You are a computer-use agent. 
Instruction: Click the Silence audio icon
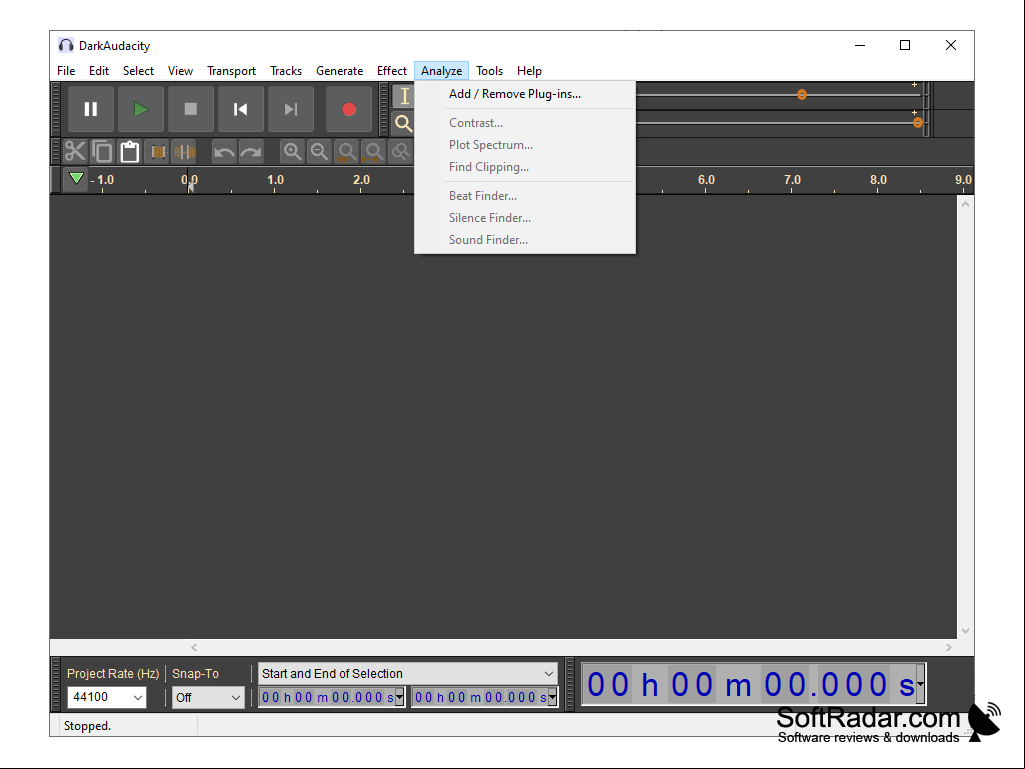[x=184, y=152]
